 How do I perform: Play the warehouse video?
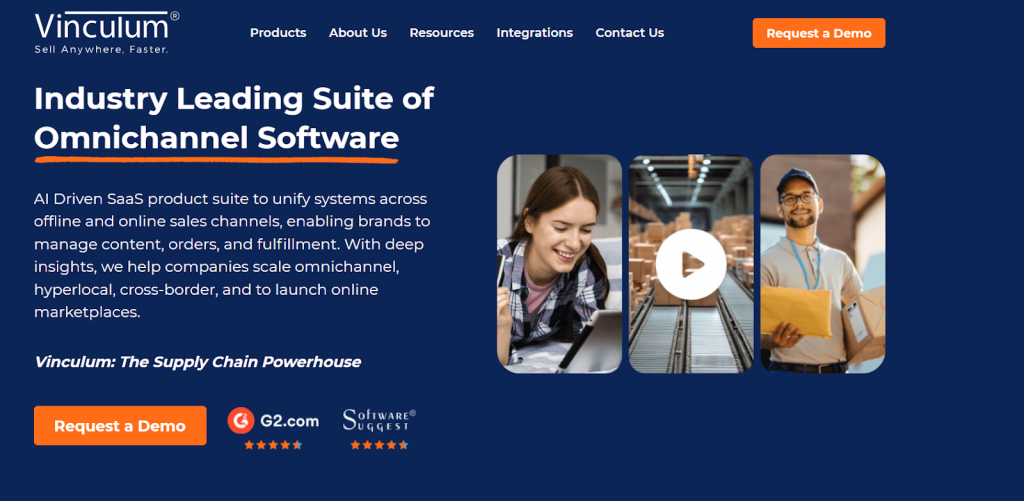[x=690, y=264]
